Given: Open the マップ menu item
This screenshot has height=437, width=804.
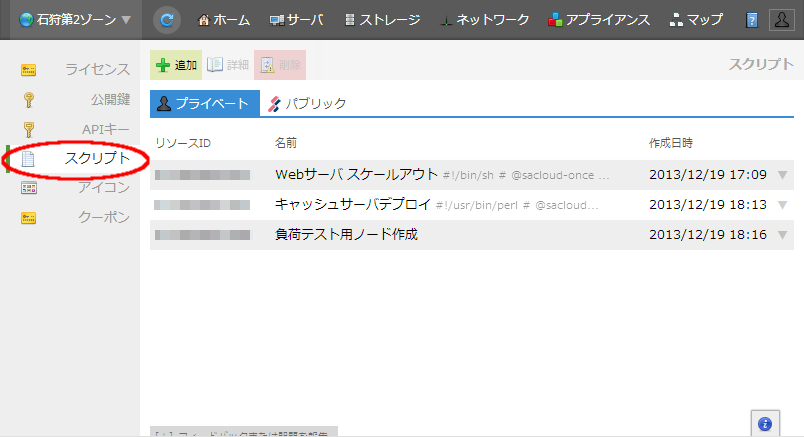Looking at the screenshot, I should pos(696,19).
